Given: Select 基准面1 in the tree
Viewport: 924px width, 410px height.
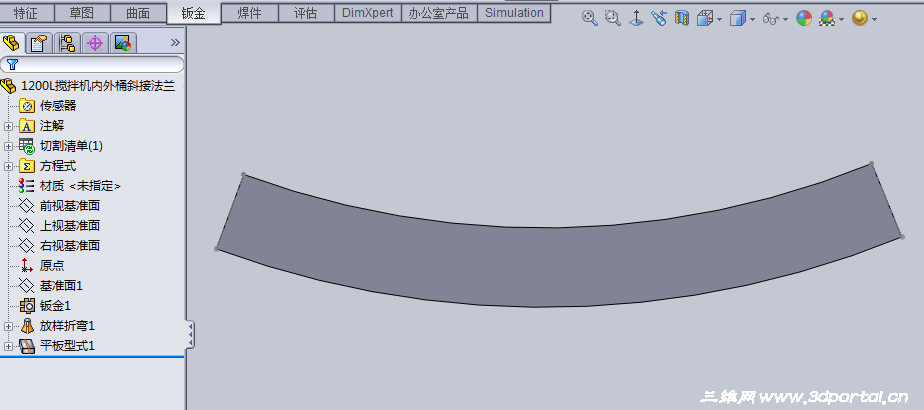Looking at the screenshot, I should tap(61, 286).
